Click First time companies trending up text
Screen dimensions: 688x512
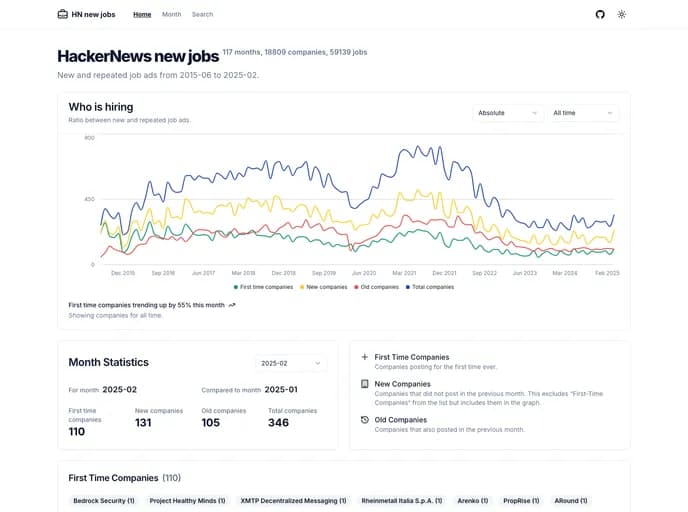(x=147, y=305)
